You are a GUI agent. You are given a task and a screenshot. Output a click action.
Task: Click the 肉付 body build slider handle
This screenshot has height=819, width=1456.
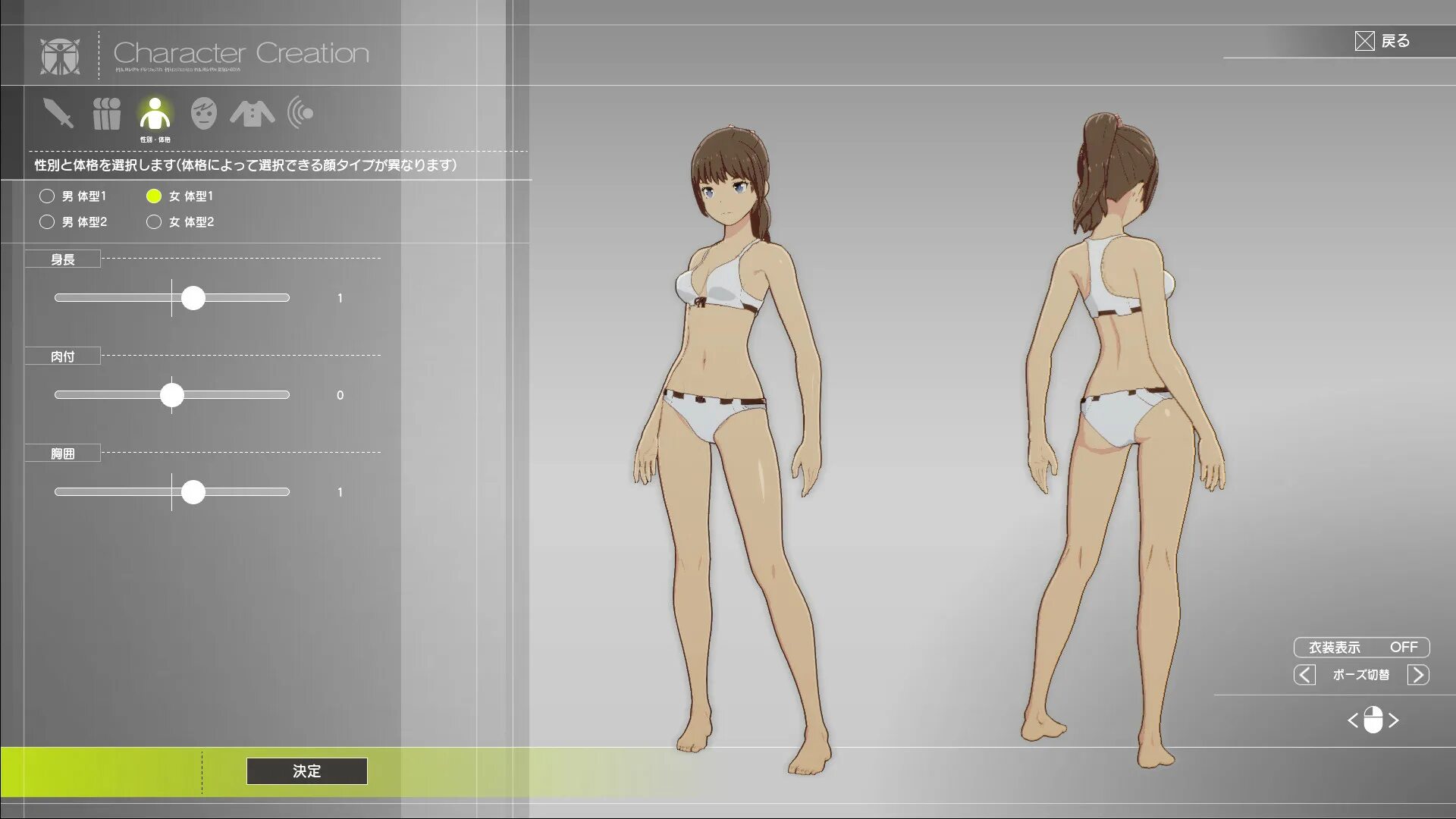(x=172, y=395)
